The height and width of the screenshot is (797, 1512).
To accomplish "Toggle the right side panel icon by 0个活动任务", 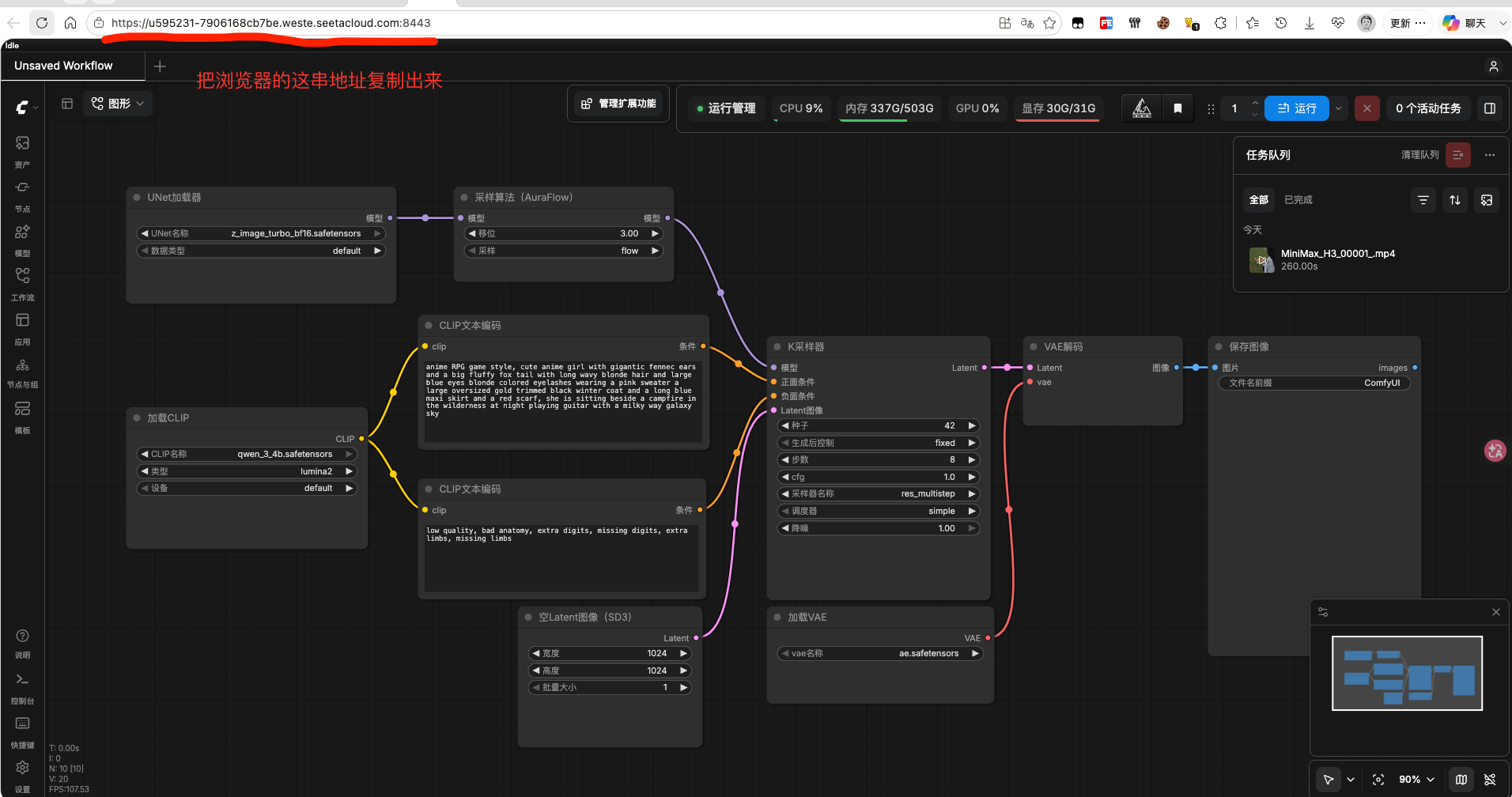I will tap(1490, 108).
